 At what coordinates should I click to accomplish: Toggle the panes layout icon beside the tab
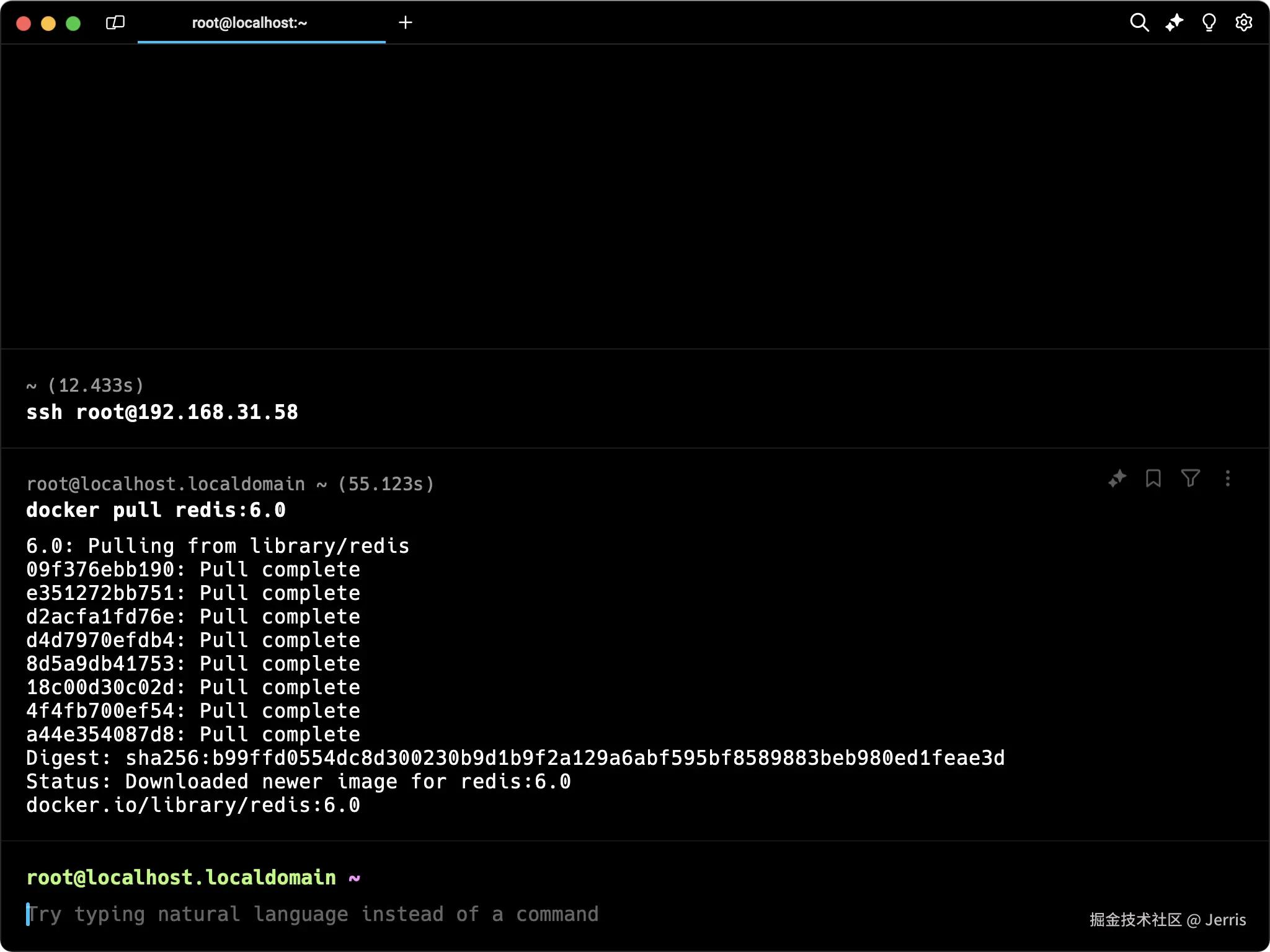[x=115, y=23]
